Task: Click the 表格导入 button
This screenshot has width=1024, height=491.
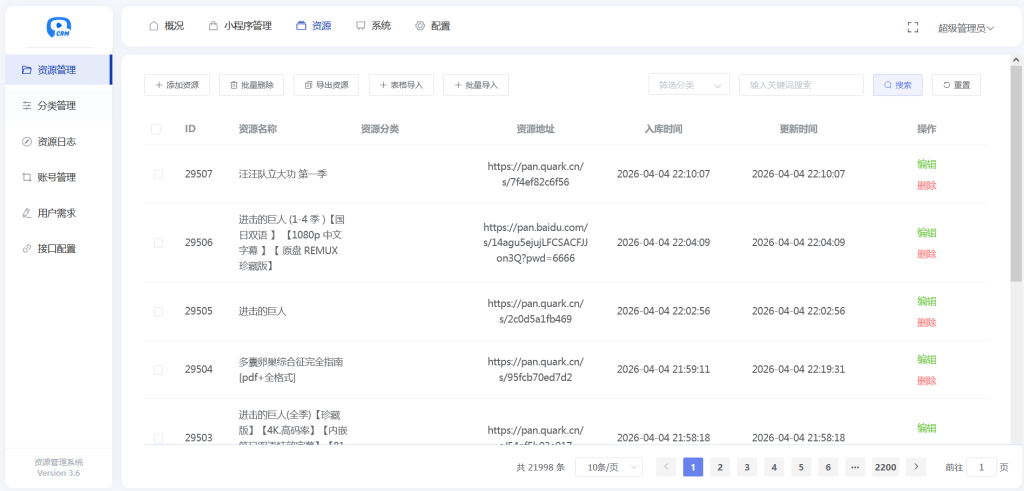Action: click(x=401, y=85)
